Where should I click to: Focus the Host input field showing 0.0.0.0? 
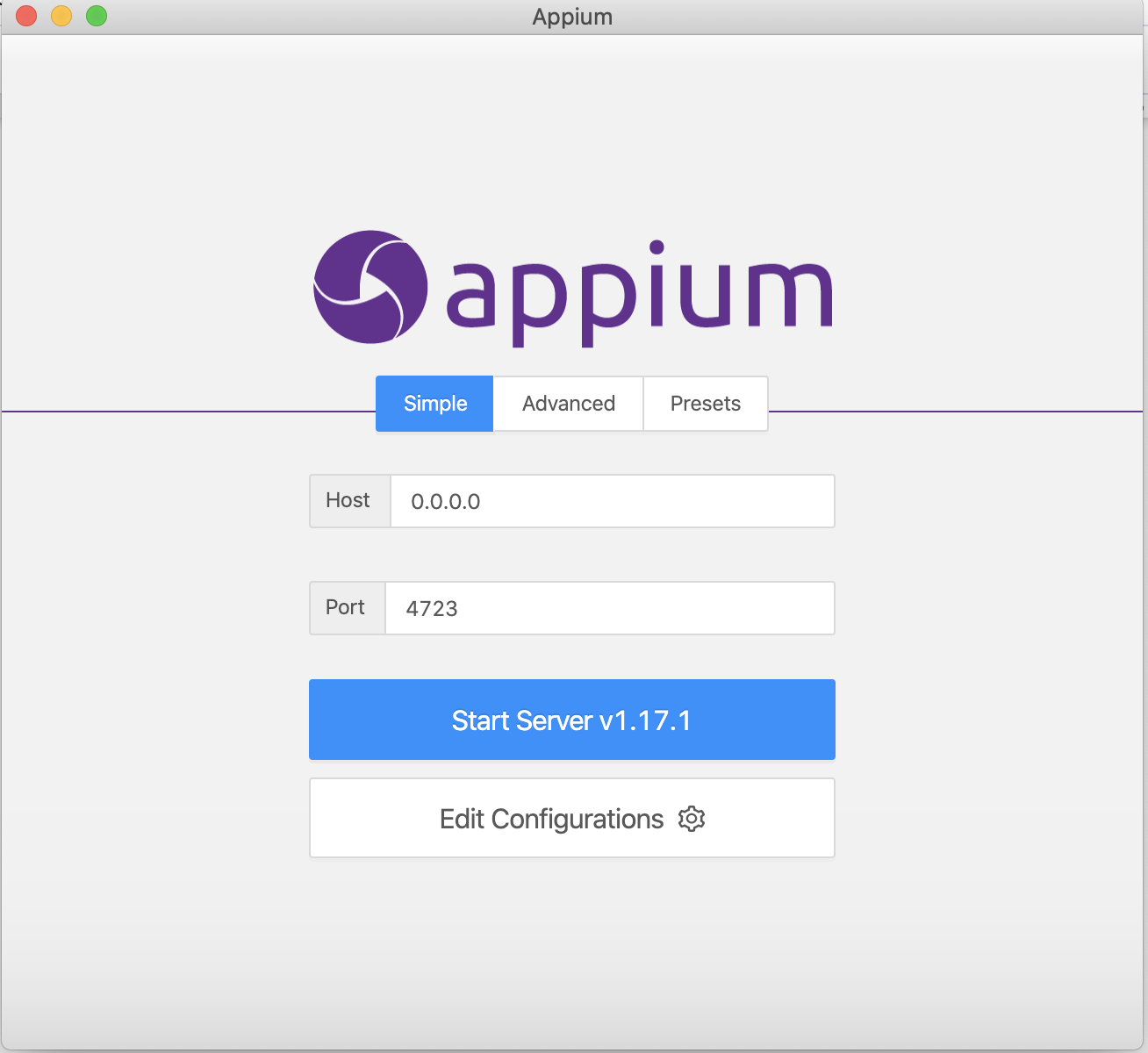pos(612,501)
